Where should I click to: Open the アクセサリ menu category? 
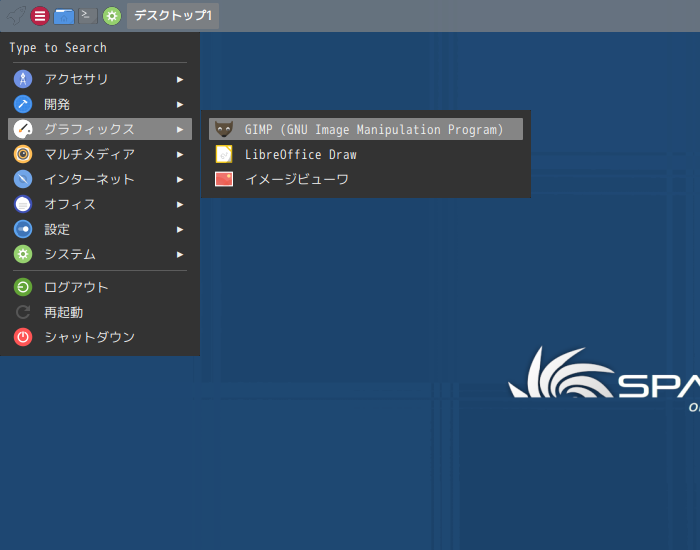tap(100, 79)
